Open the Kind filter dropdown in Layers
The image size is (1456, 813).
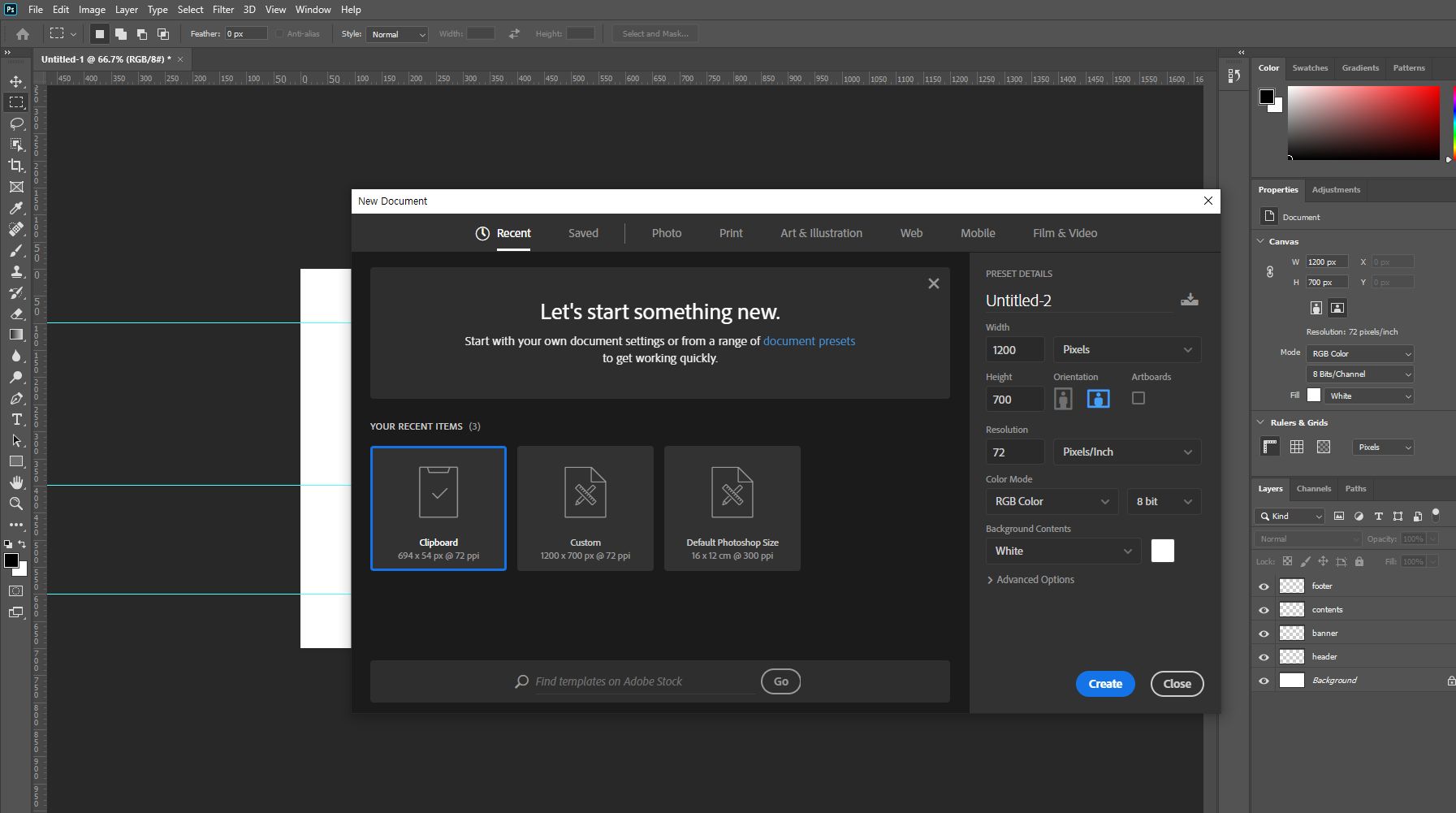pos(1290,517)
